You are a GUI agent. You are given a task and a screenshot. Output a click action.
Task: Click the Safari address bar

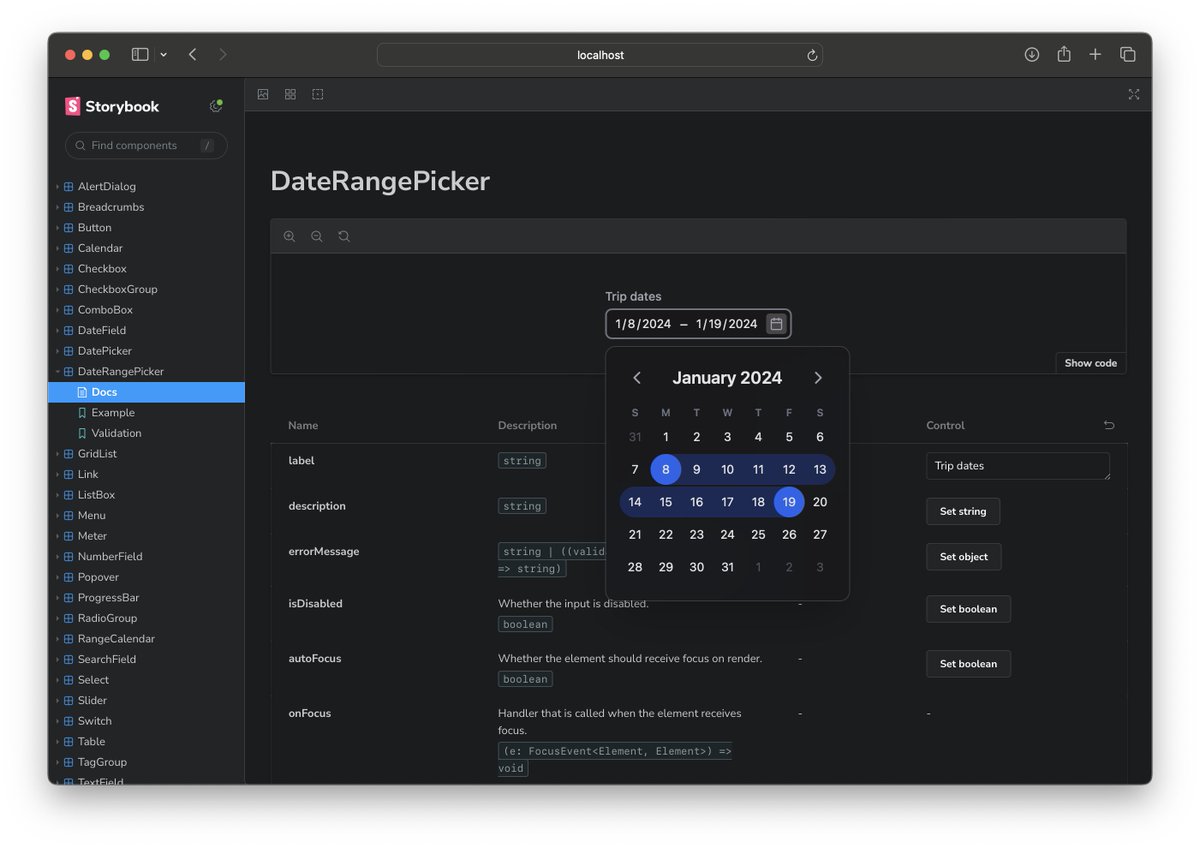point(600,55)
